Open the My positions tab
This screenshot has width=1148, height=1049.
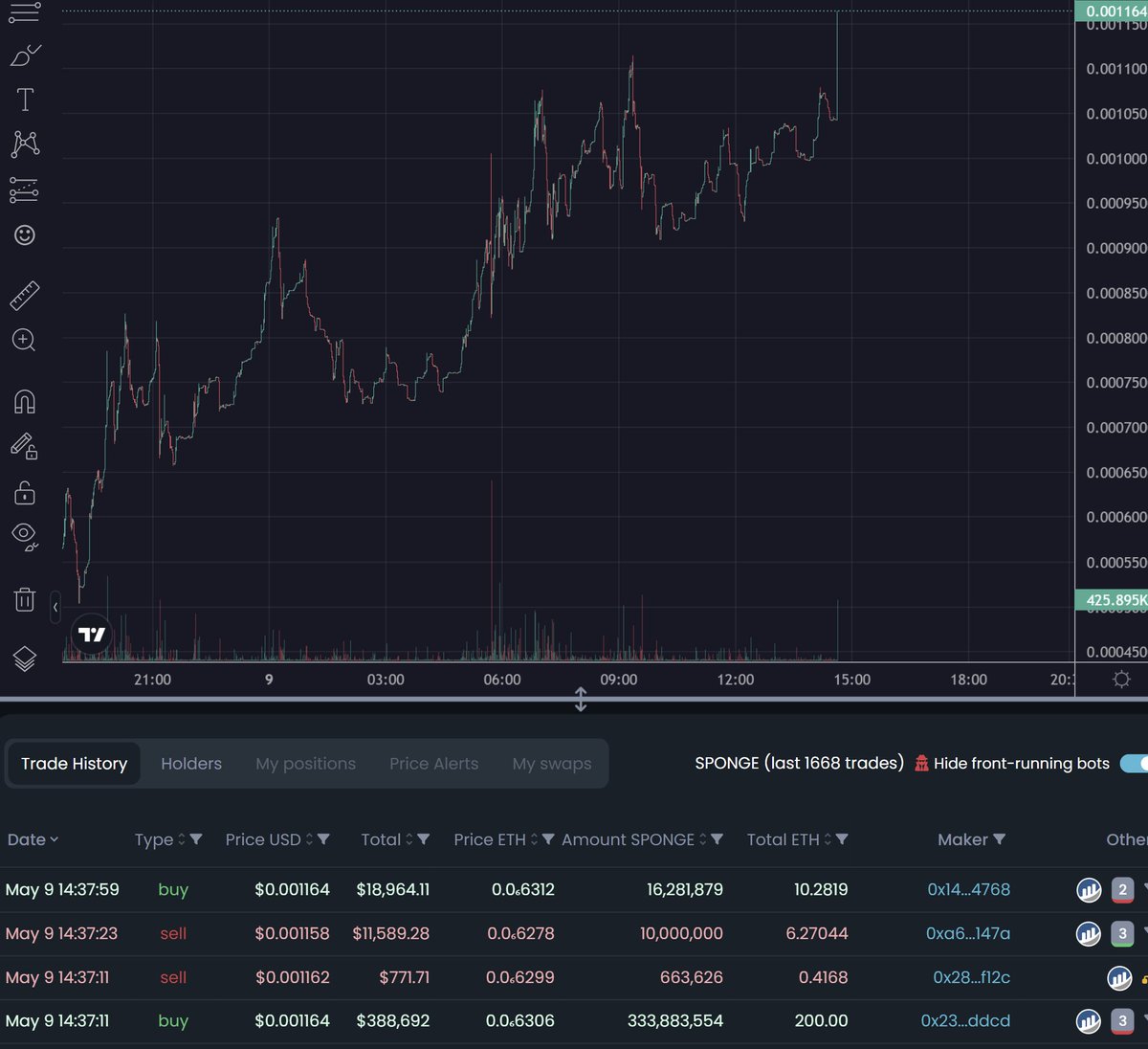[x=305, y=764]
